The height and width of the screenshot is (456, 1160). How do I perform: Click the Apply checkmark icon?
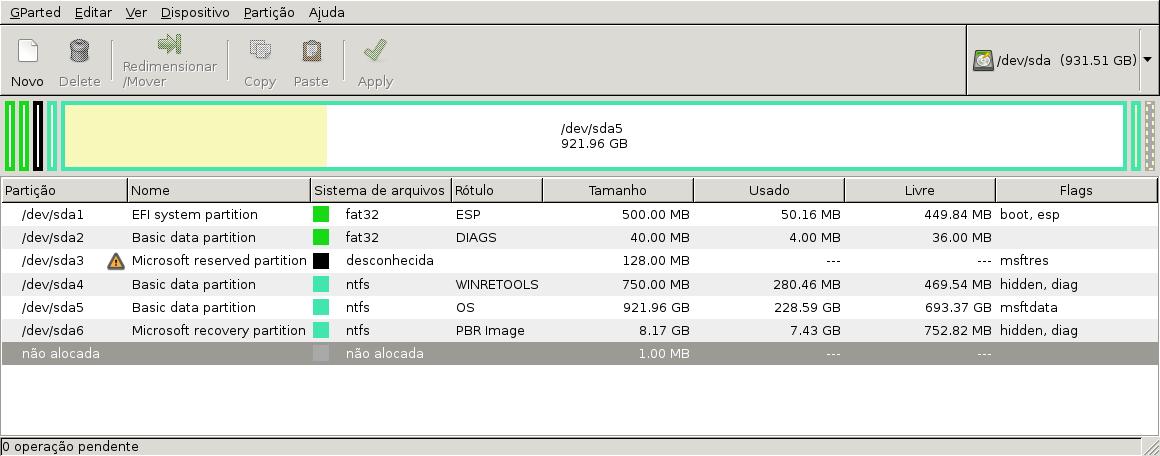375,51
